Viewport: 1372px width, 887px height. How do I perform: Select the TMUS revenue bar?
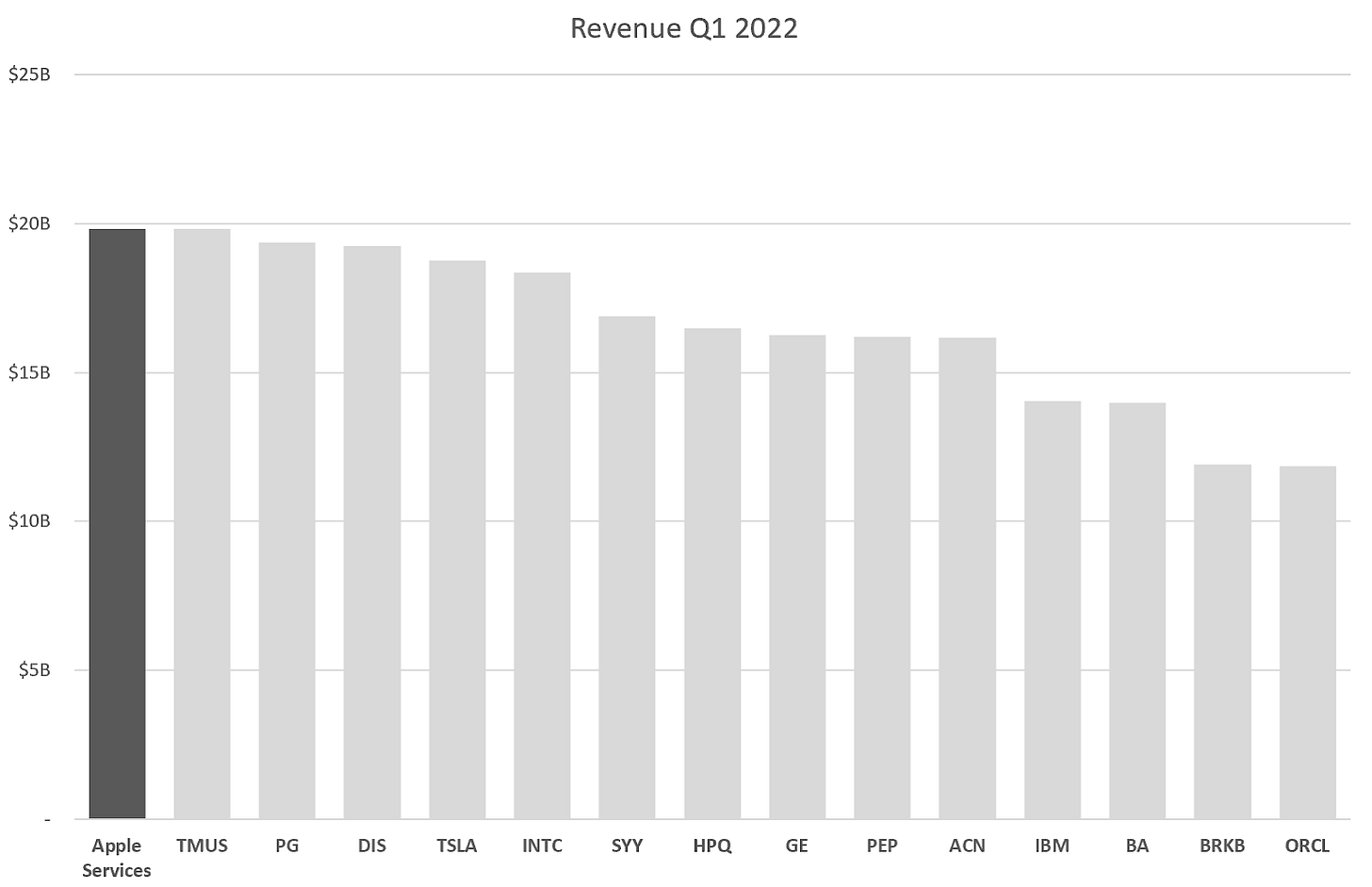[x=203, y=524]
